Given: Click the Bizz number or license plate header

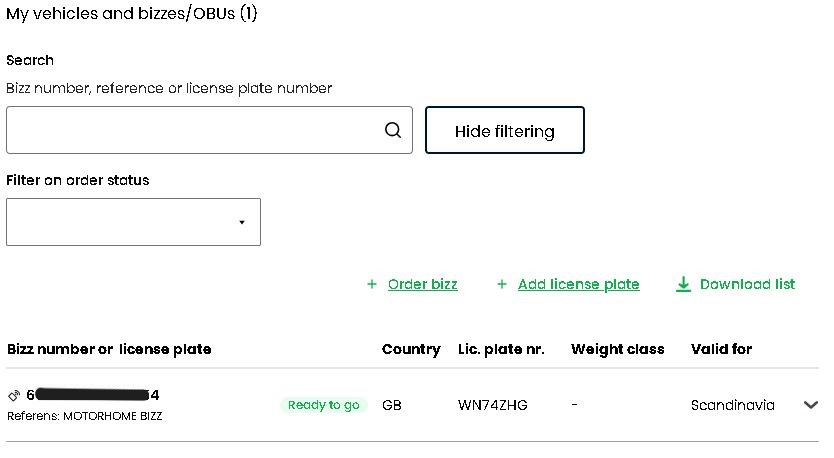Looking at the screenshot, I should point(109,349).
